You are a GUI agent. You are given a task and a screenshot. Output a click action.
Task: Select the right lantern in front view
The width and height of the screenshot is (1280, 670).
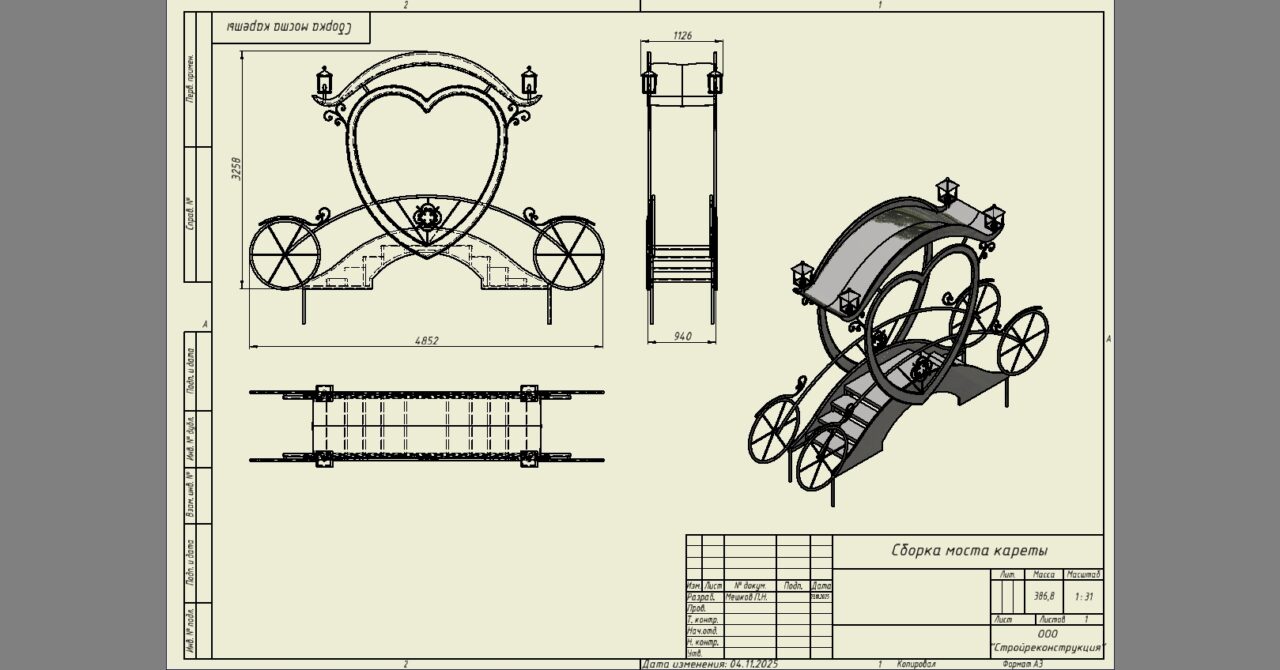529,80
